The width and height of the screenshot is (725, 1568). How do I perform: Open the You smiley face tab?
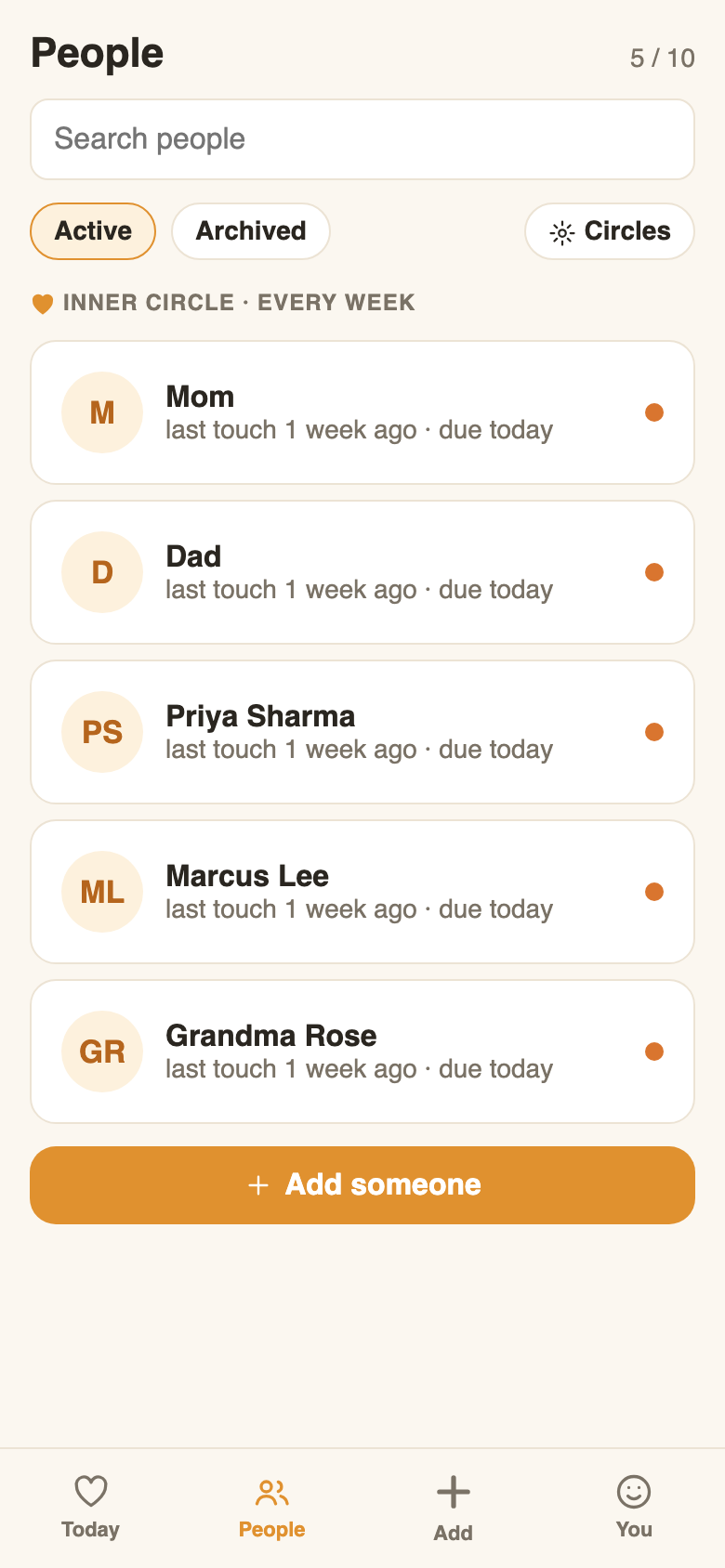point(634,1508)
